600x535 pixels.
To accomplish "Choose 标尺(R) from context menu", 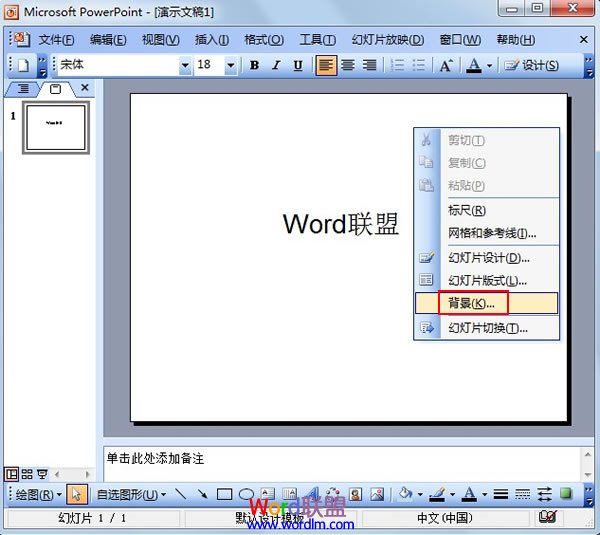I will coord(486,210).
